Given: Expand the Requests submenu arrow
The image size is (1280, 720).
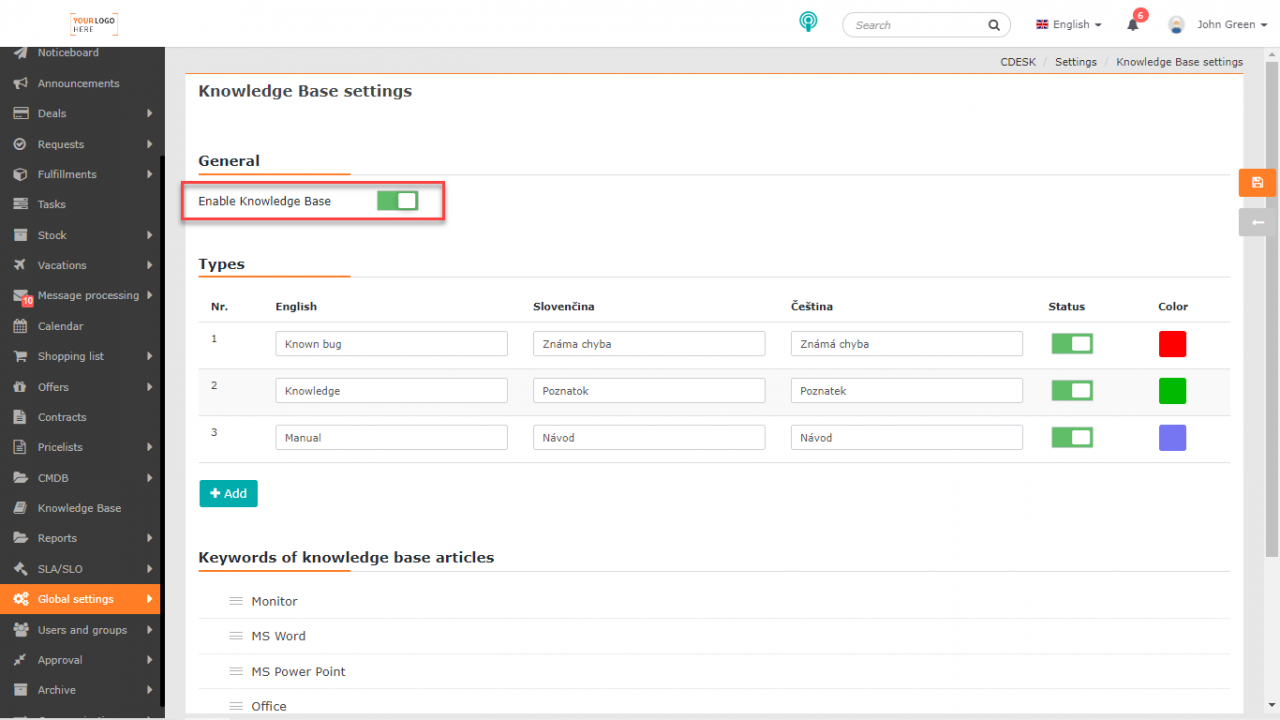Looking at the screenshot, I should tap(149, 144).
